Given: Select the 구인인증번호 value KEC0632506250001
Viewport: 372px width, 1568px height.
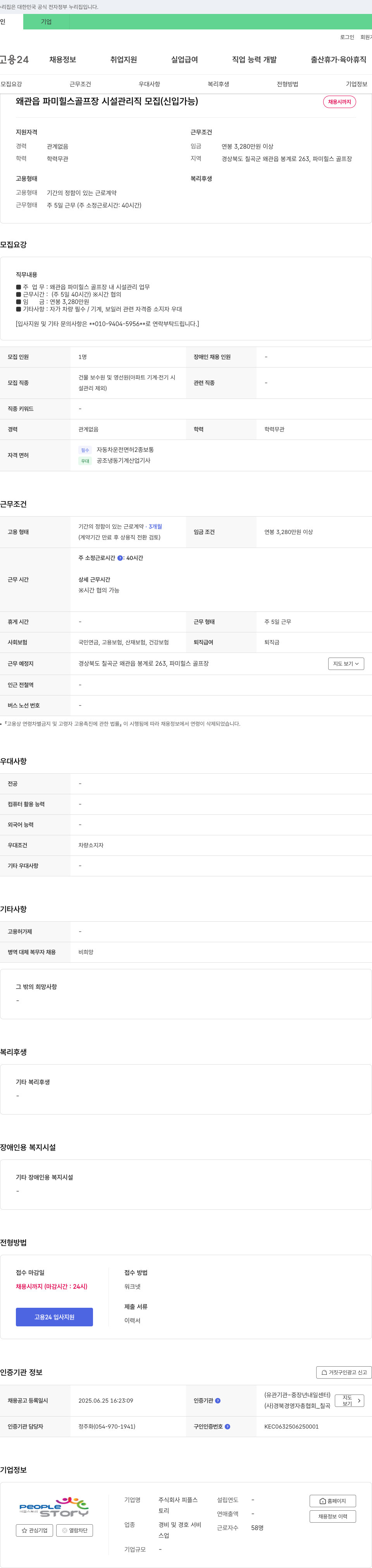Looking at the screenshot, I should coord(291,1426).
